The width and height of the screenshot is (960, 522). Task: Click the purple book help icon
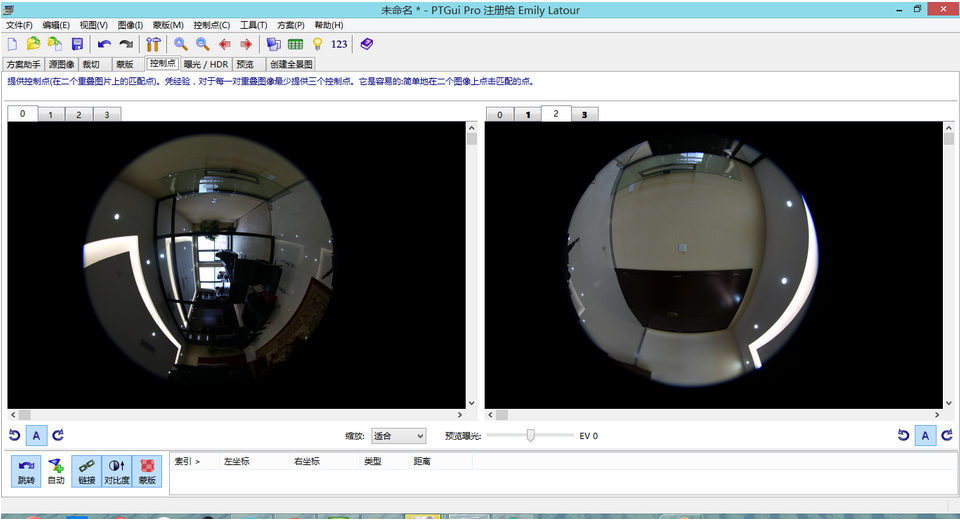point(367,44)
